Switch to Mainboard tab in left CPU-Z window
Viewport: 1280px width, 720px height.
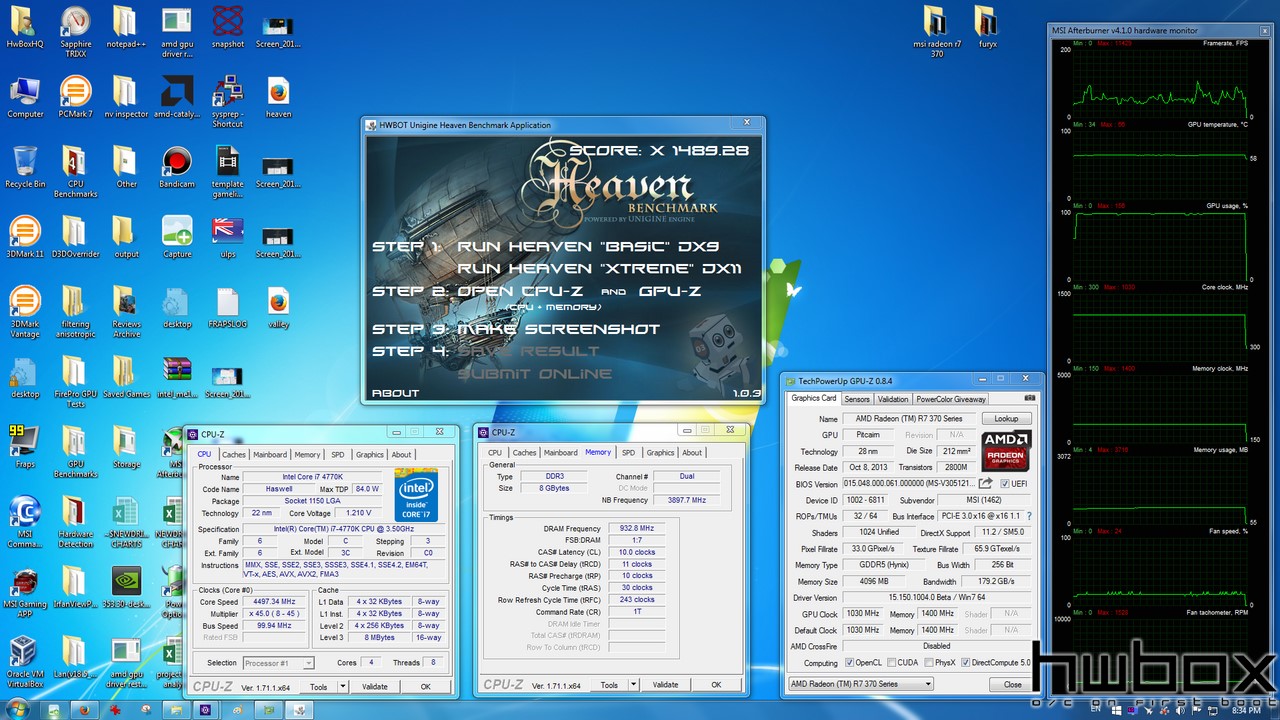(270, 454)
